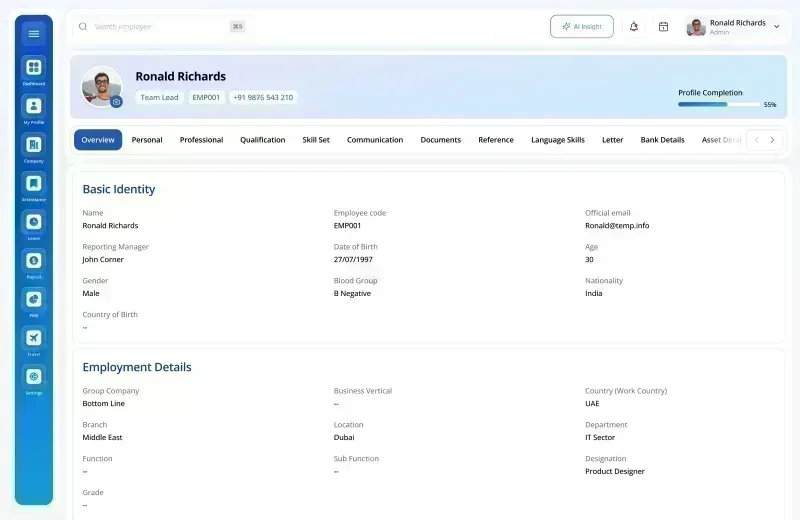Open the Travel airplane icon

point(34,338)
